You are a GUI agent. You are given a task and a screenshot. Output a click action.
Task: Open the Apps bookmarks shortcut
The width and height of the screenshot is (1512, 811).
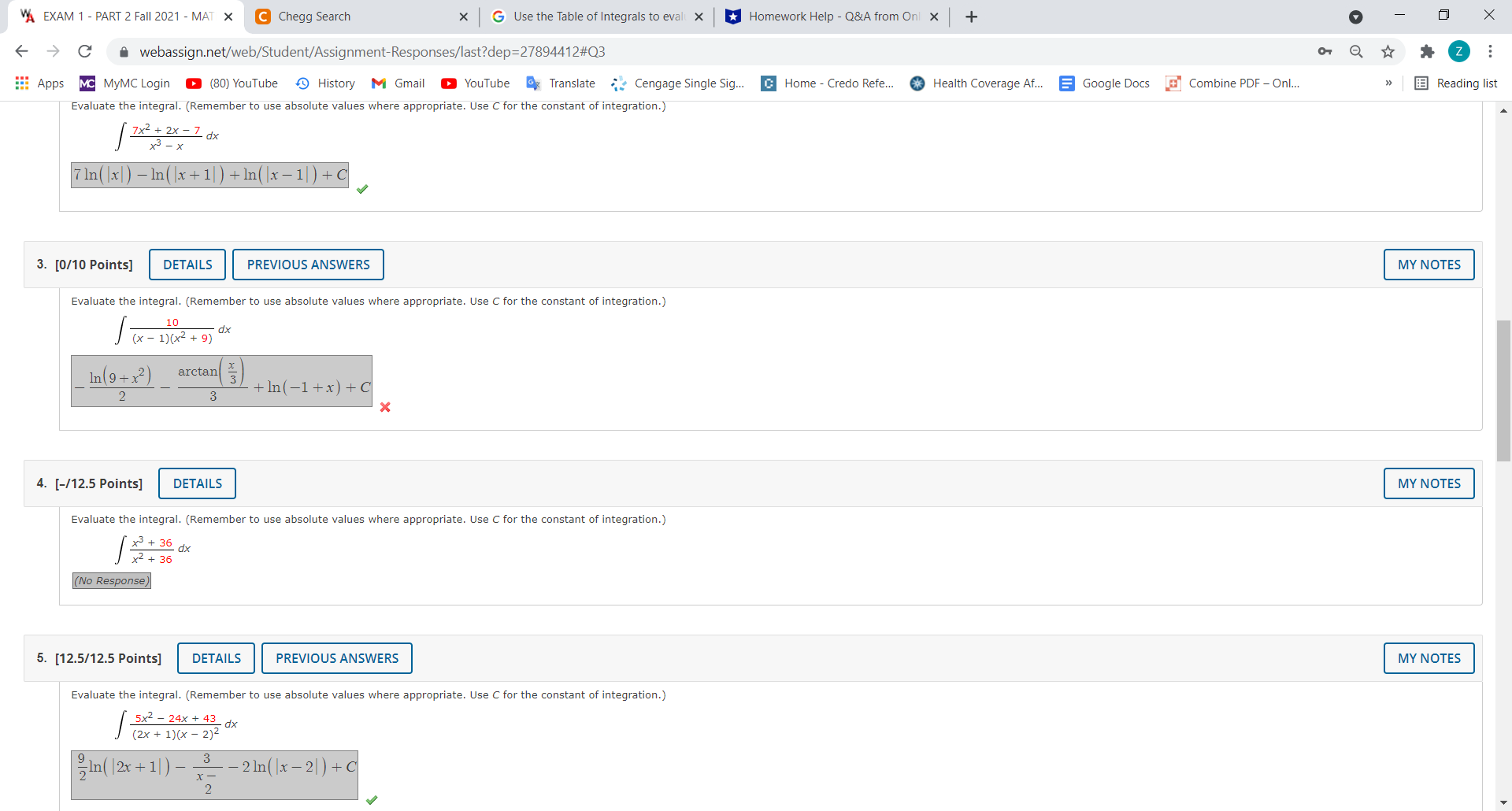point(39,83)
